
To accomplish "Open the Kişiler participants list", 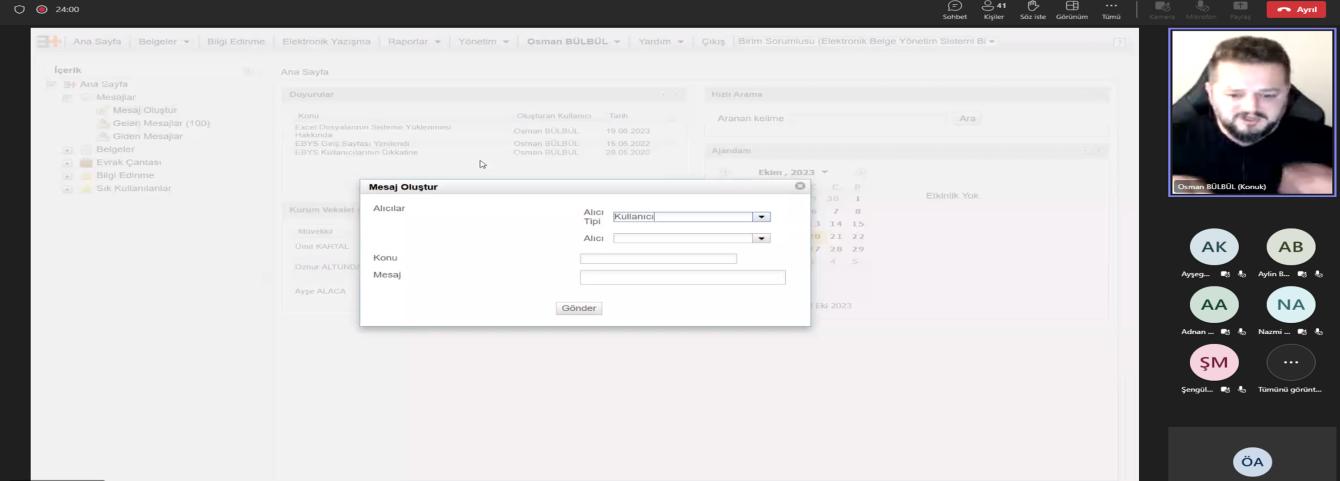I will coord(993,9).
